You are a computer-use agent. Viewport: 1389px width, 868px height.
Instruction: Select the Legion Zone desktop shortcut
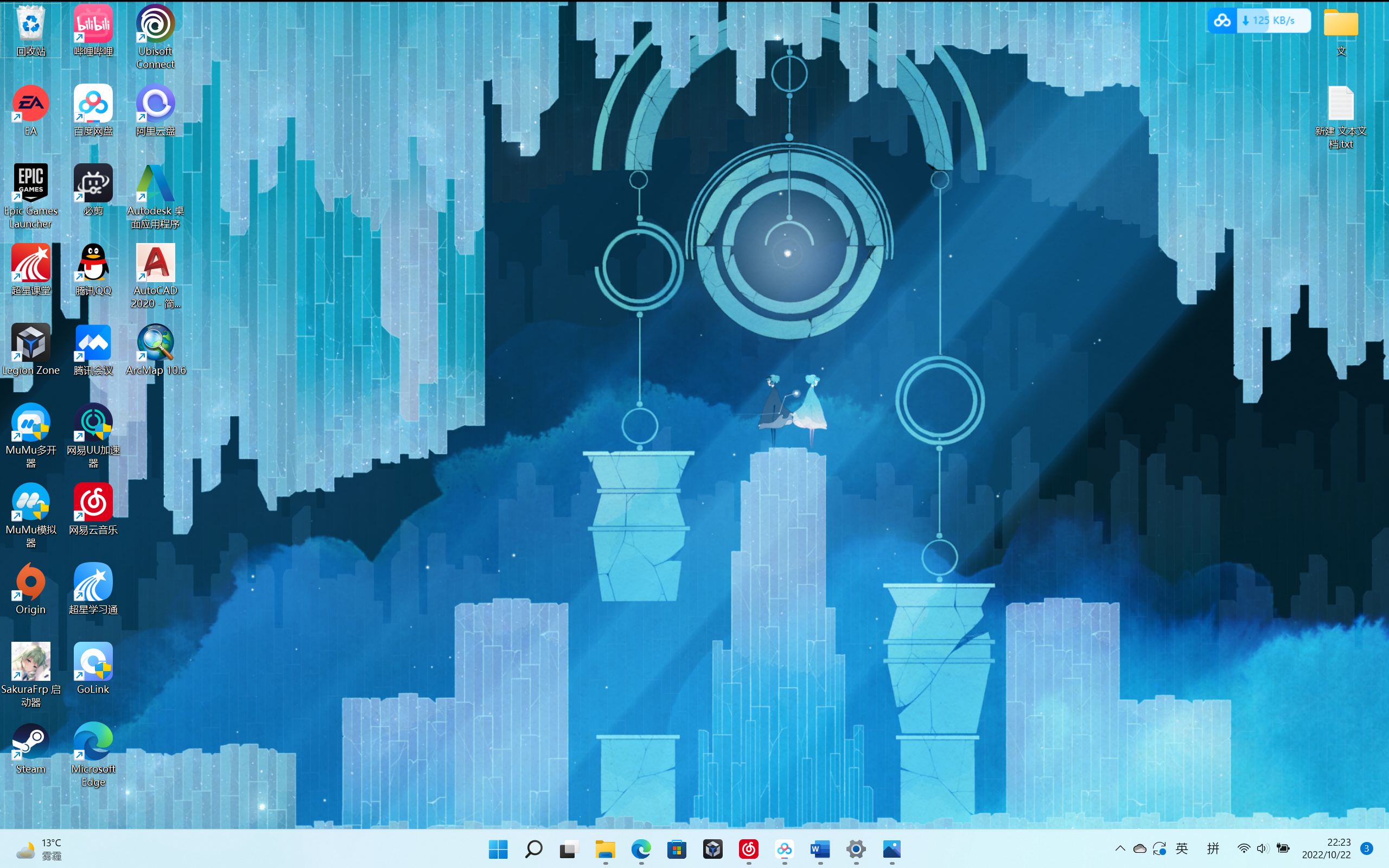point(31,343)
